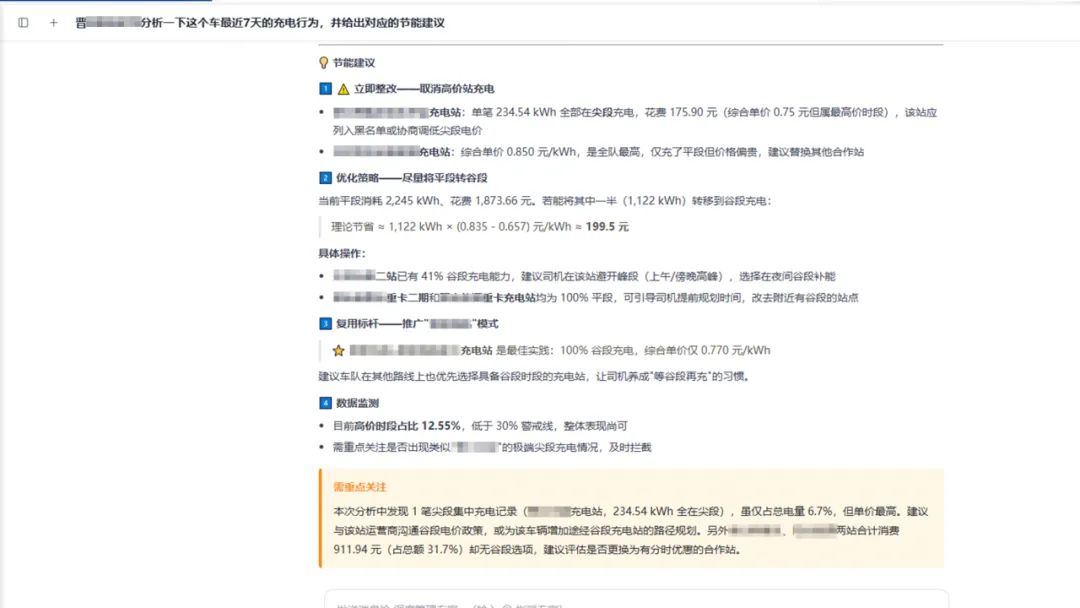Click the line 当前平段消耗 2,245 kWh

pyautogui.click(x=544, y=201)
